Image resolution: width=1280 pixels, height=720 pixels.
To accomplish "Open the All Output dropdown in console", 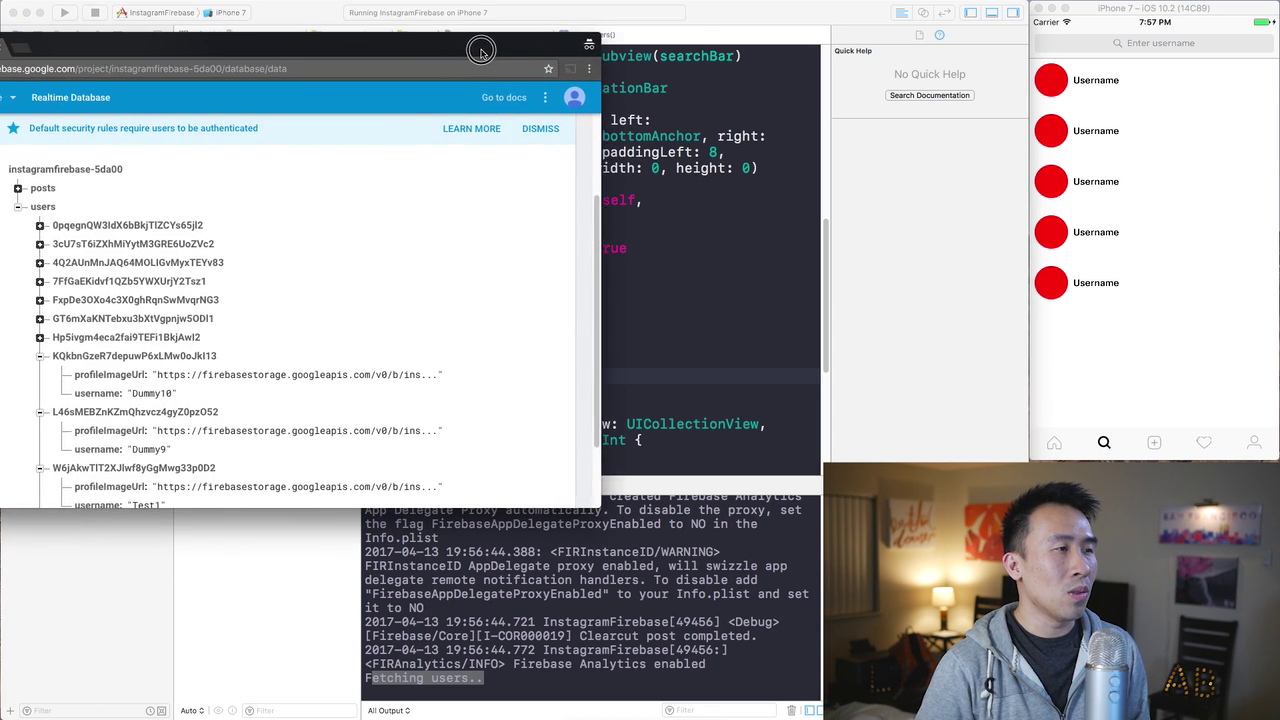I will pos(389,711).
